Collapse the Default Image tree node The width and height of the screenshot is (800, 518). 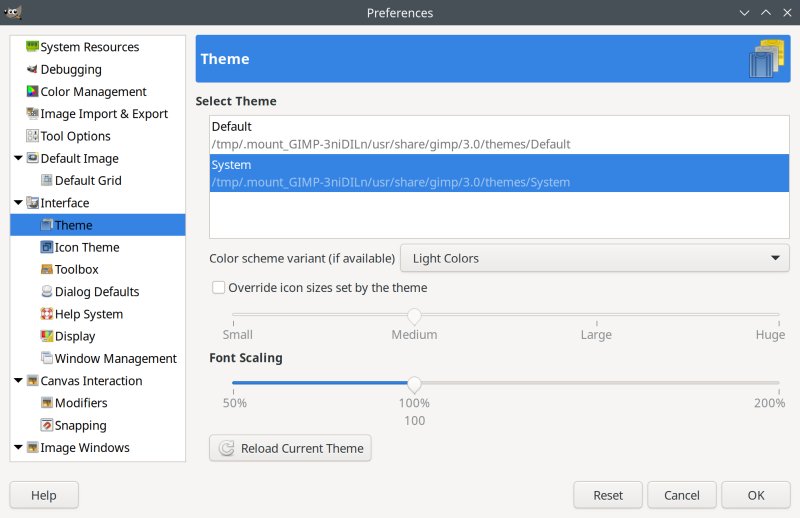coord(18,158)
